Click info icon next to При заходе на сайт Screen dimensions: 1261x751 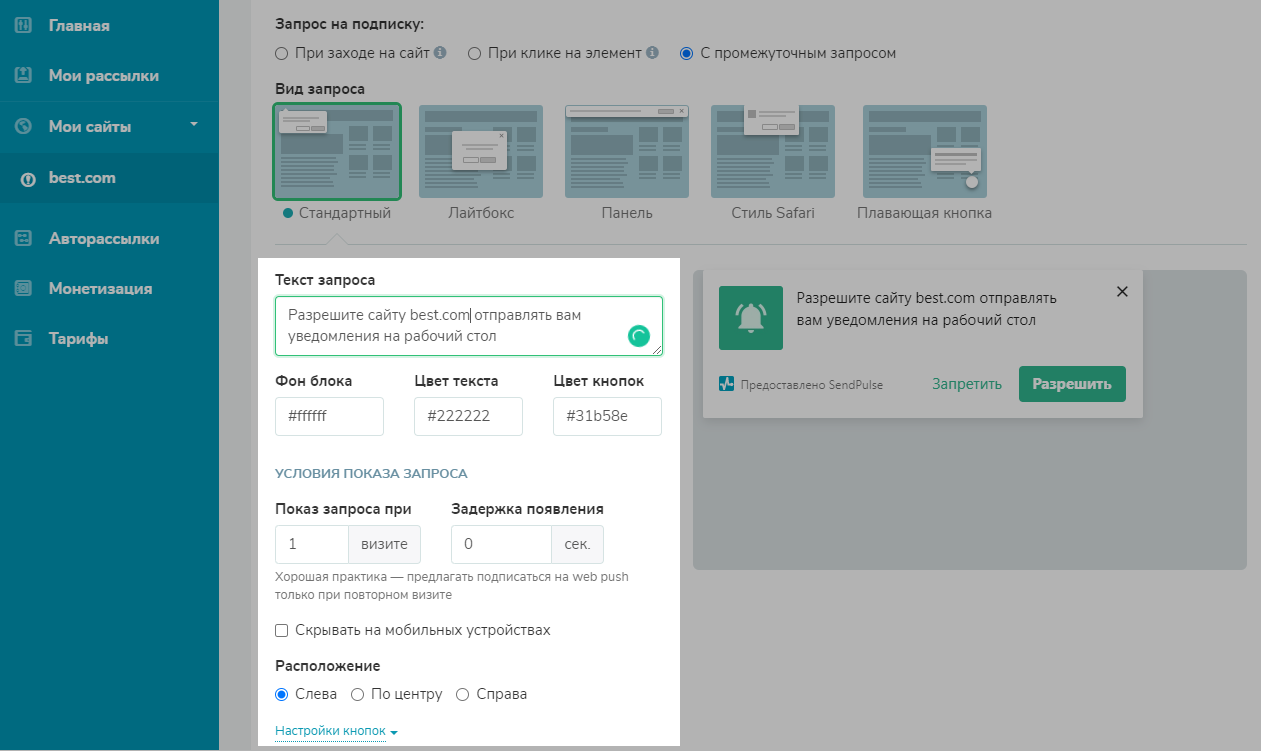(x=440, y=52)
